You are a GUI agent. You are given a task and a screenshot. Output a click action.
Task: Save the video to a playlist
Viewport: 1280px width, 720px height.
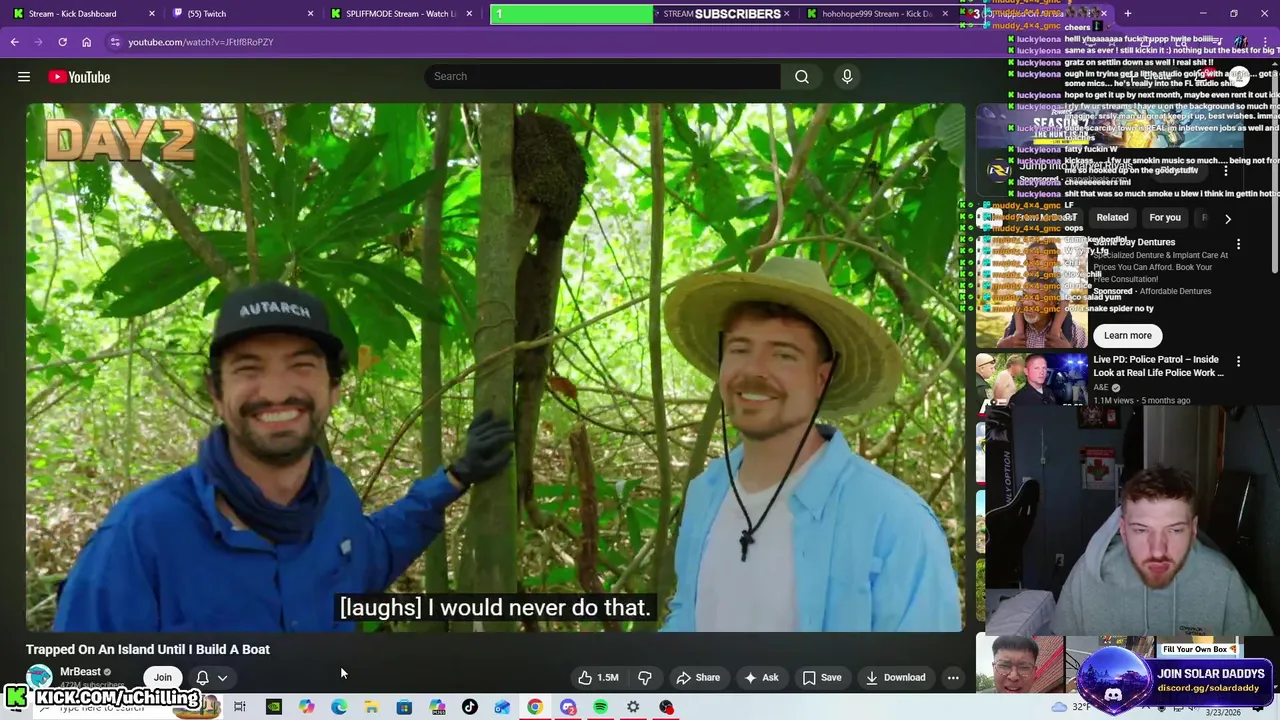(822, 677)
